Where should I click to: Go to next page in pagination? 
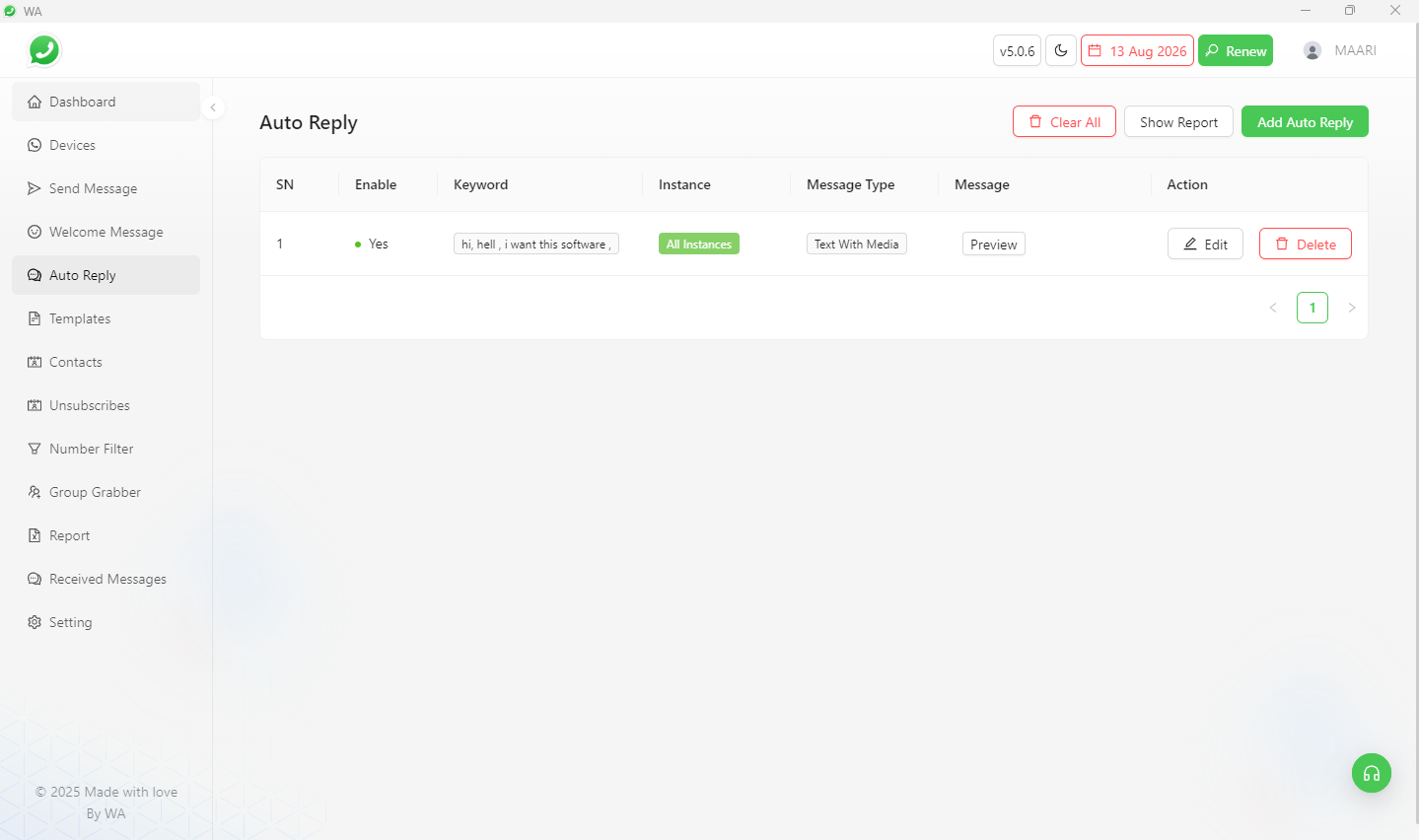click(1351, 308)
